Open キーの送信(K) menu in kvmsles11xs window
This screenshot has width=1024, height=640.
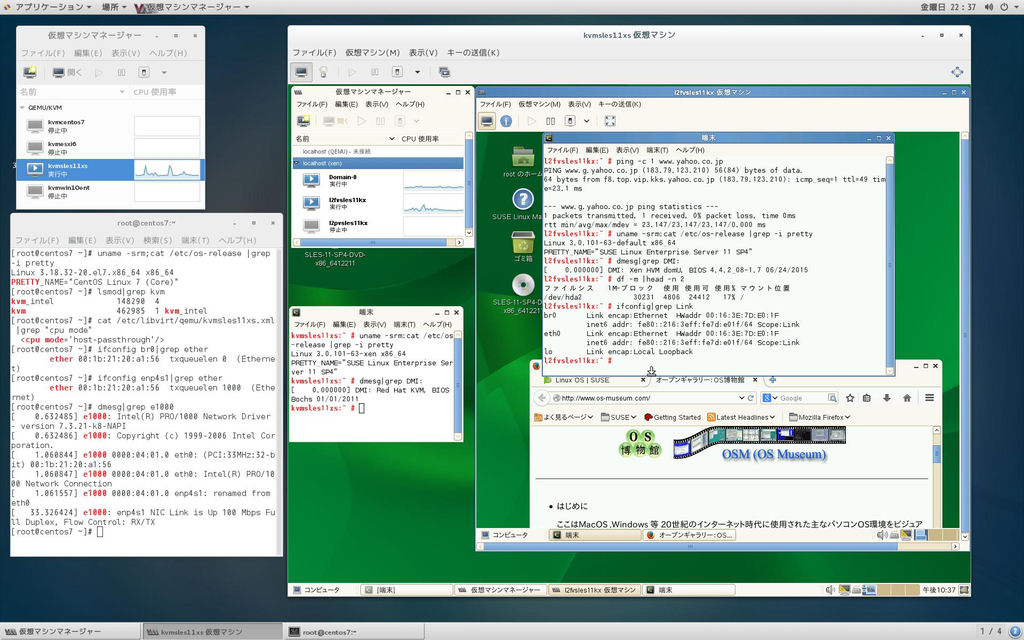(x=473, y=52)
